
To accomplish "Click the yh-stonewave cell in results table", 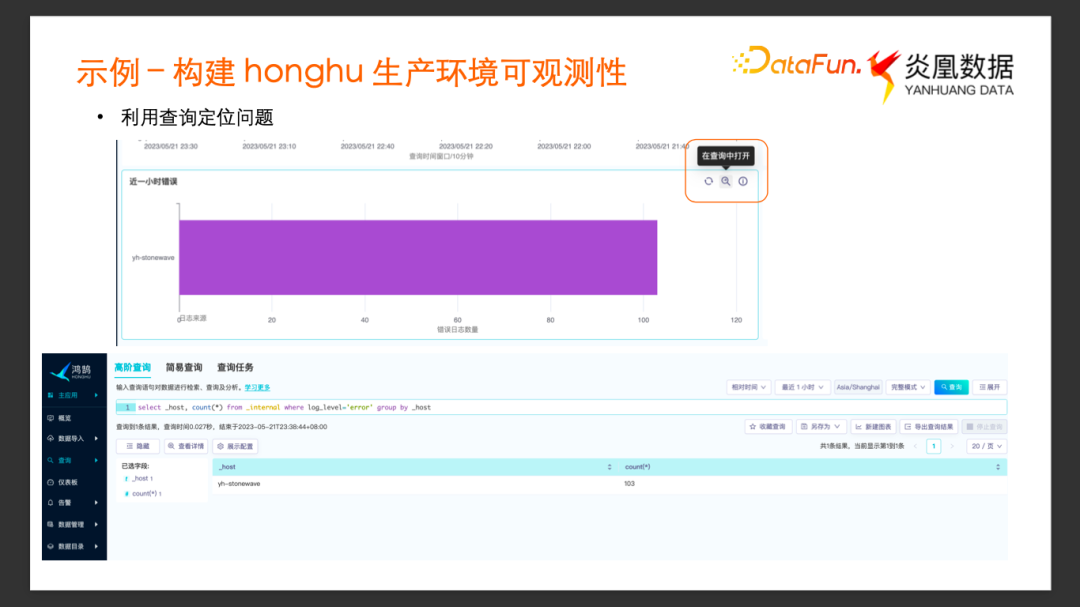I will click(x=239, y=484).
